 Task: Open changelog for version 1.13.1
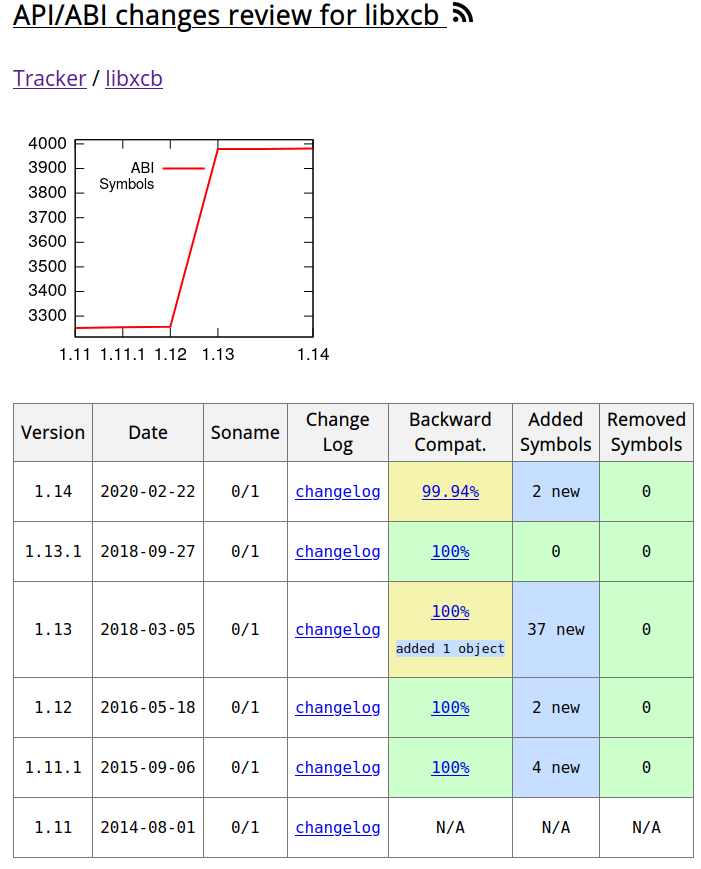tap(337, 551)
